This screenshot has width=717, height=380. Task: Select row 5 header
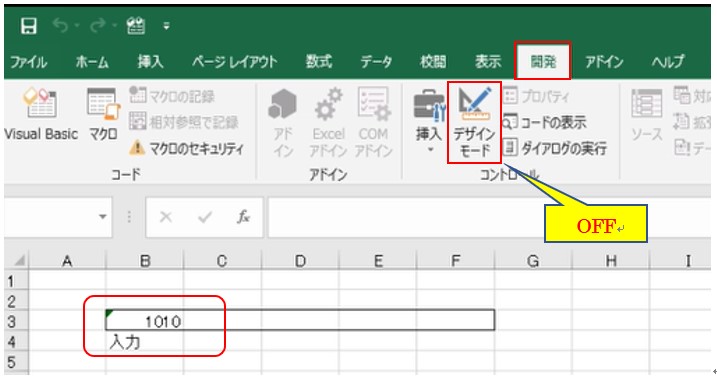pyautogui.click(x=16, y=362)
